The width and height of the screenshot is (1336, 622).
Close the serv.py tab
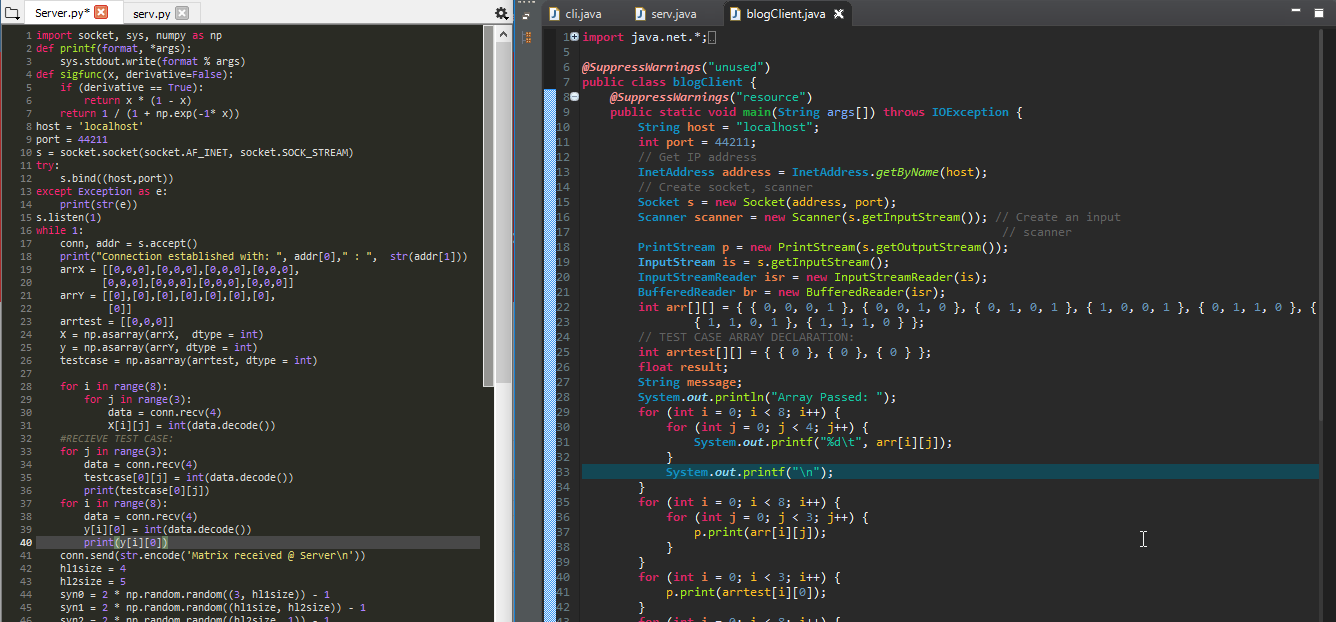click(x=181, y=13)
